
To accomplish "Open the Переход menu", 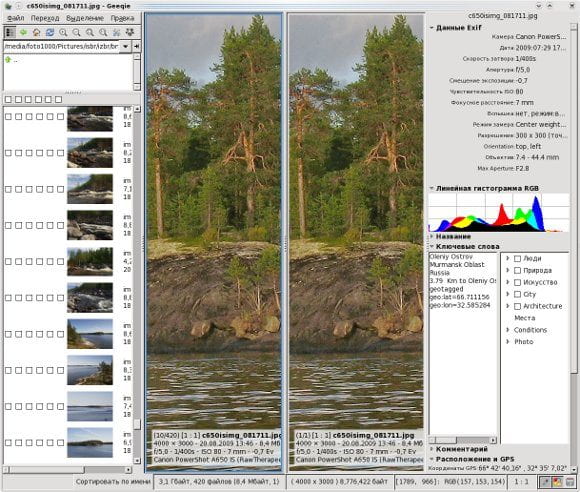I will click(x=45, y=18).
